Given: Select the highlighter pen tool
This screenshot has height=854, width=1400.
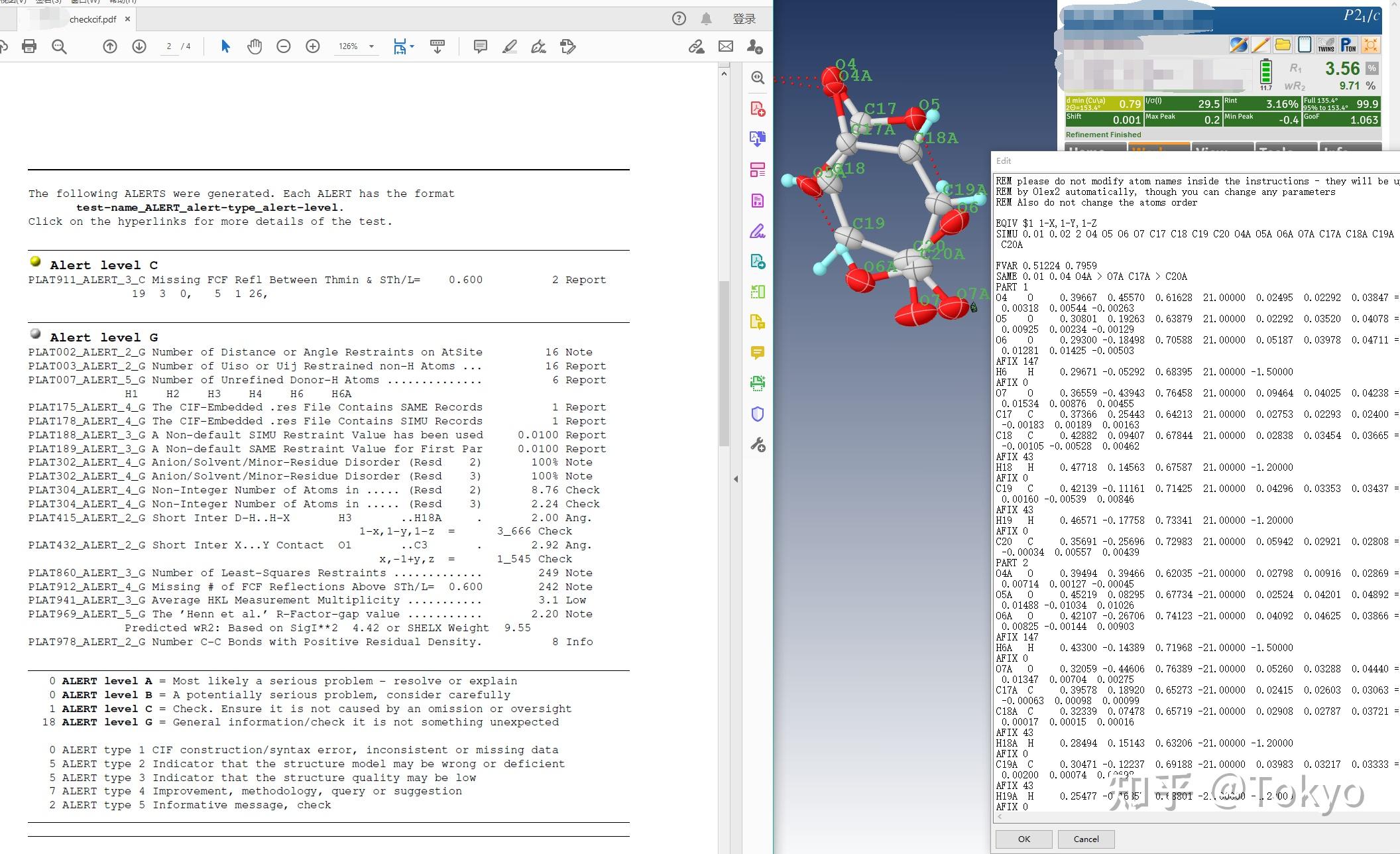Looking at the screenshot, I should (510, 46).
